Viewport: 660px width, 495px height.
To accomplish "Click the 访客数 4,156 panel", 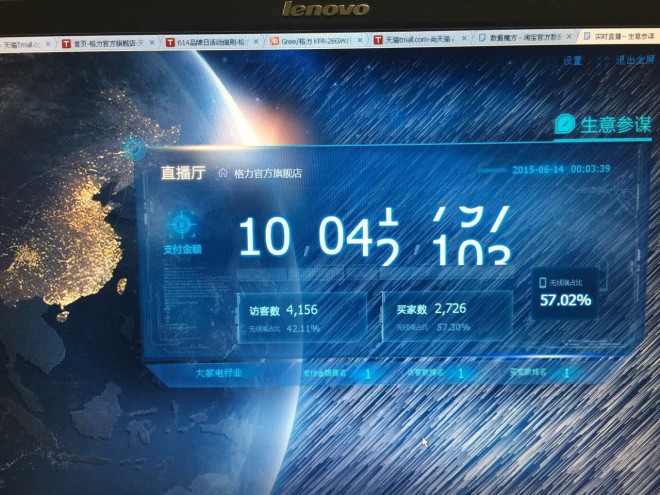I will coord(302,318).
